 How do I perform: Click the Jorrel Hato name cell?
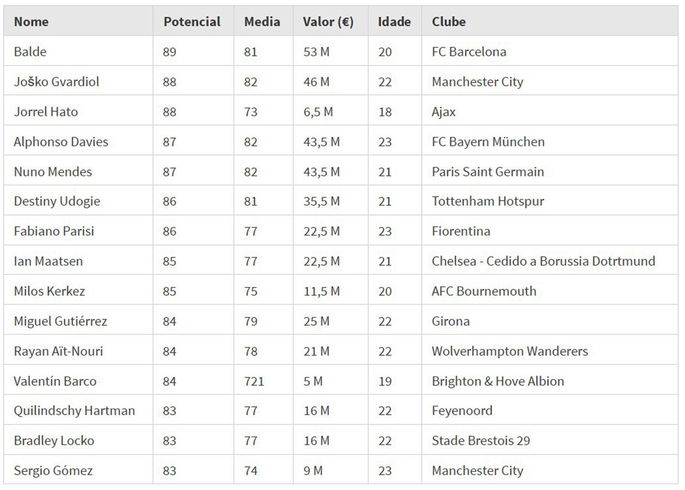47,111
